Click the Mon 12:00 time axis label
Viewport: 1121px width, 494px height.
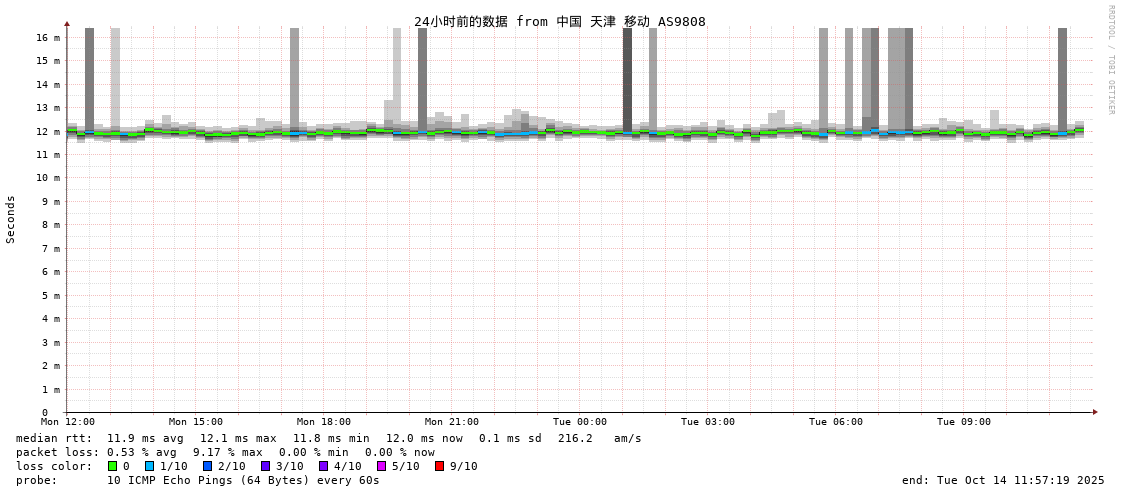(68, 422)
